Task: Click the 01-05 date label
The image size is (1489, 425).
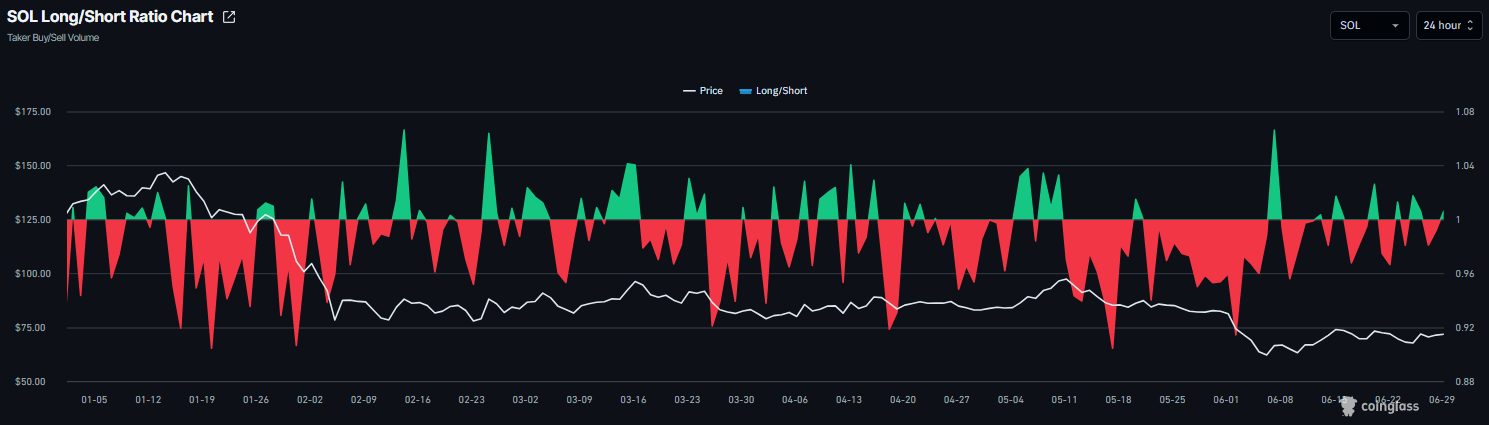Action: tap(94, 399)
